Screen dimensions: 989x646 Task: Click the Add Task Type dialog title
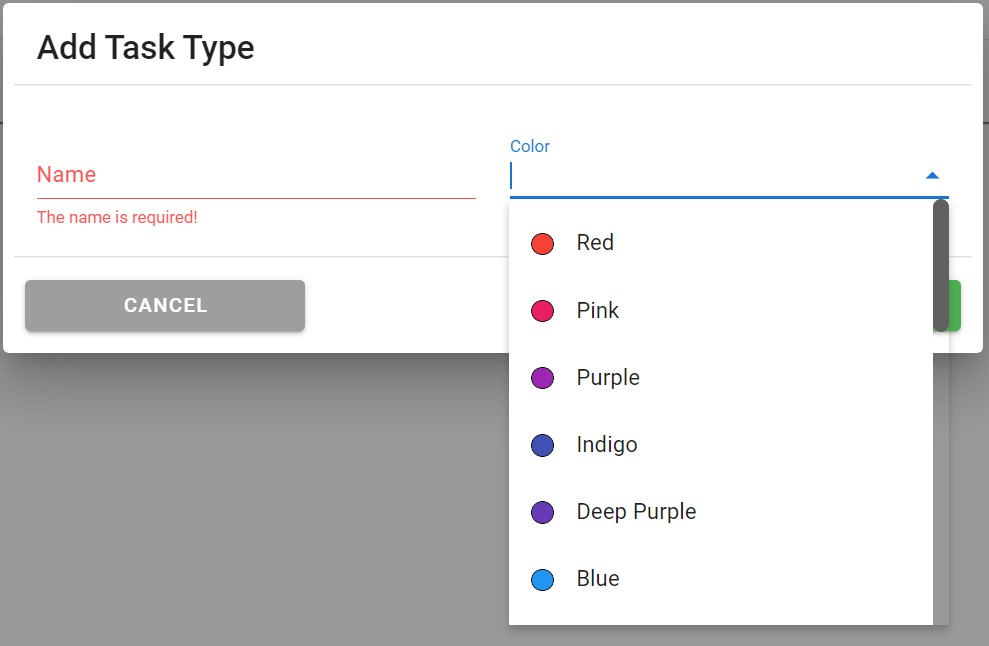coord(146,47)
